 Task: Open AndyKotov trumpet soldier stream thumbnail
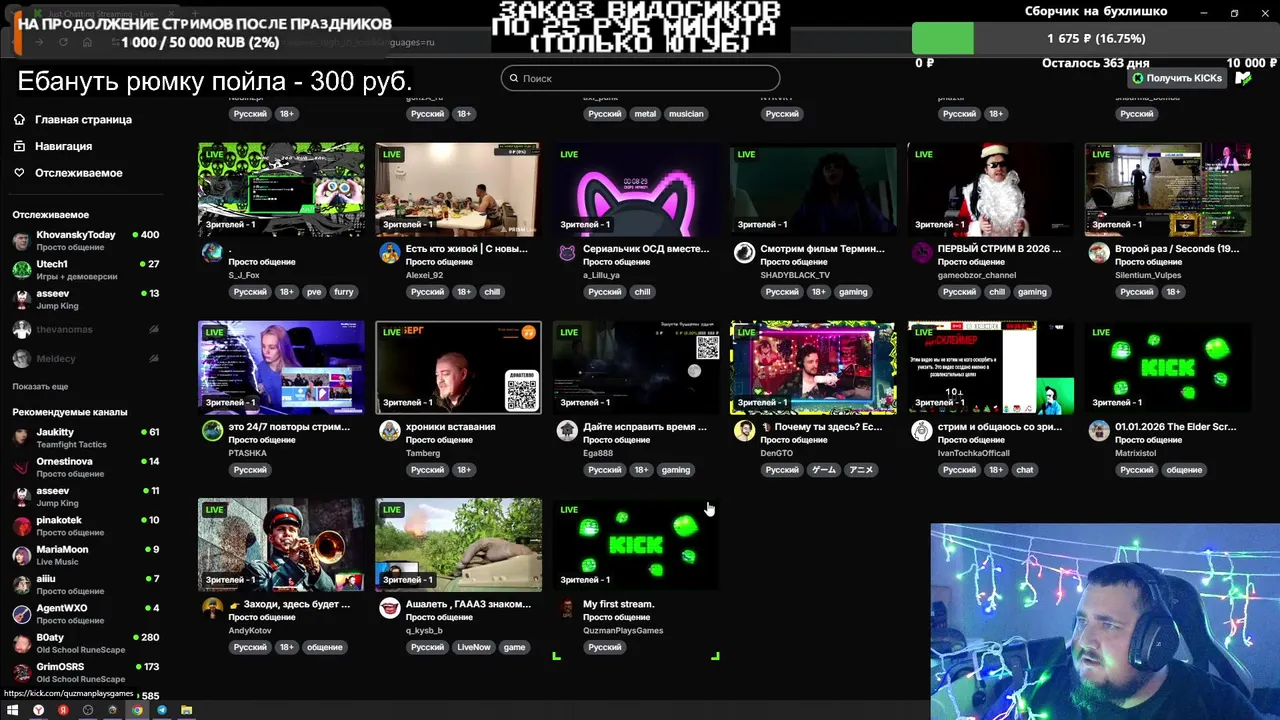[x=281, y=545]
